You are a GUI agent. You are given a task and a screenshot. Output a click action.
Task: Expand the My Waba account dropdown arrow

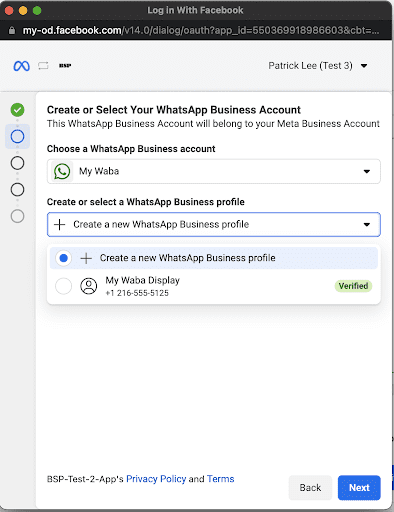tap(367, 171)
